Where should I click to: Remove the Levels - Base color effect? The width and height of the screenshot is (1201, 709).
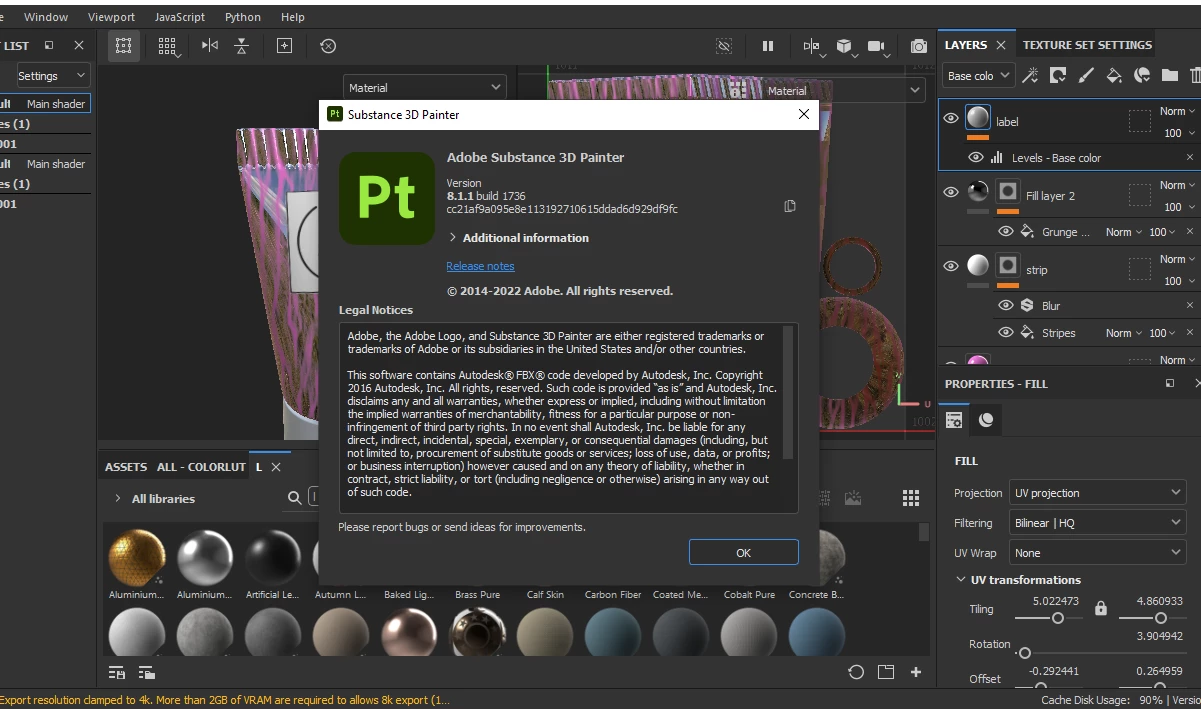[x=1190, y=158]
